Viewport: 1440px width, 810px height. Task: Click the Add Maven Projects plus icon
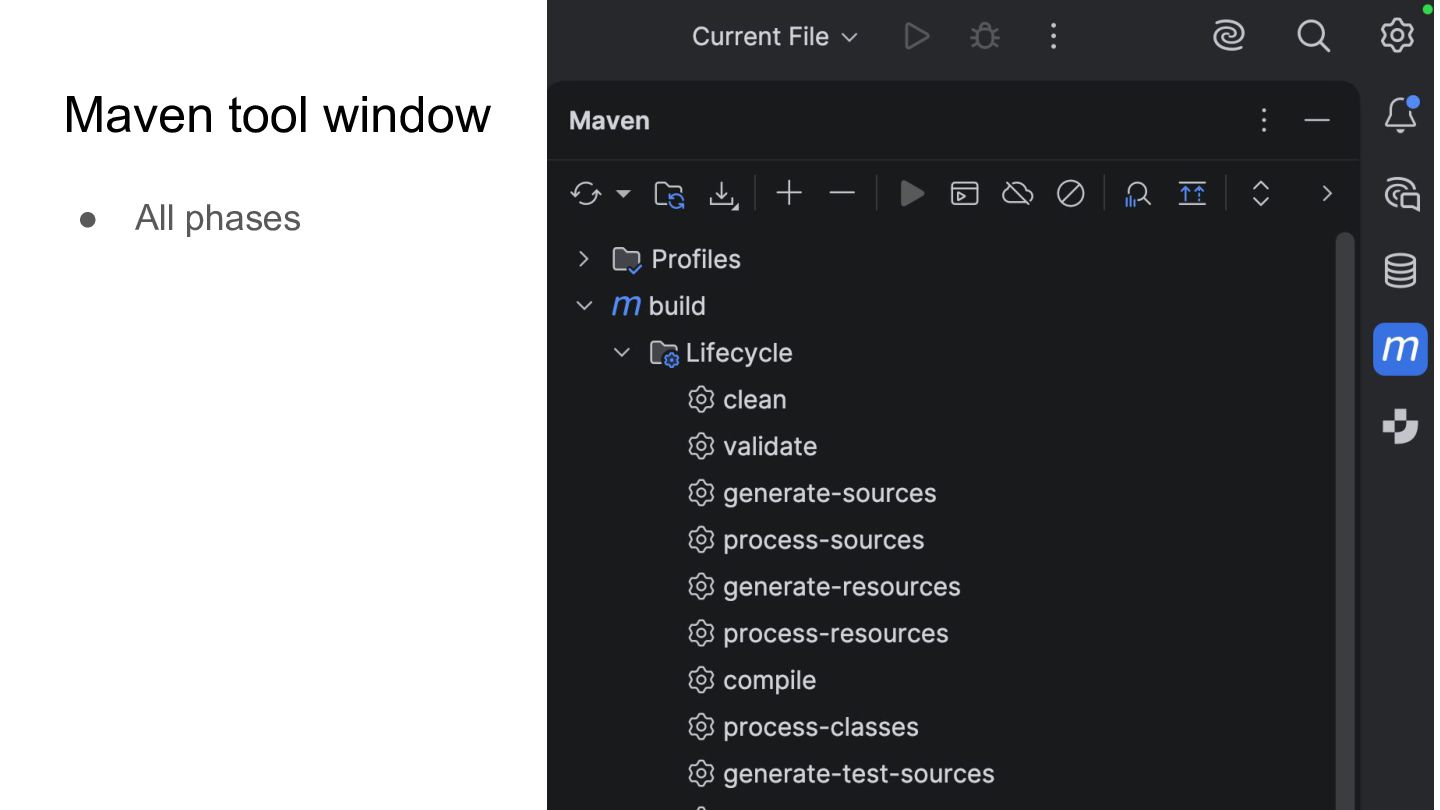789,193
